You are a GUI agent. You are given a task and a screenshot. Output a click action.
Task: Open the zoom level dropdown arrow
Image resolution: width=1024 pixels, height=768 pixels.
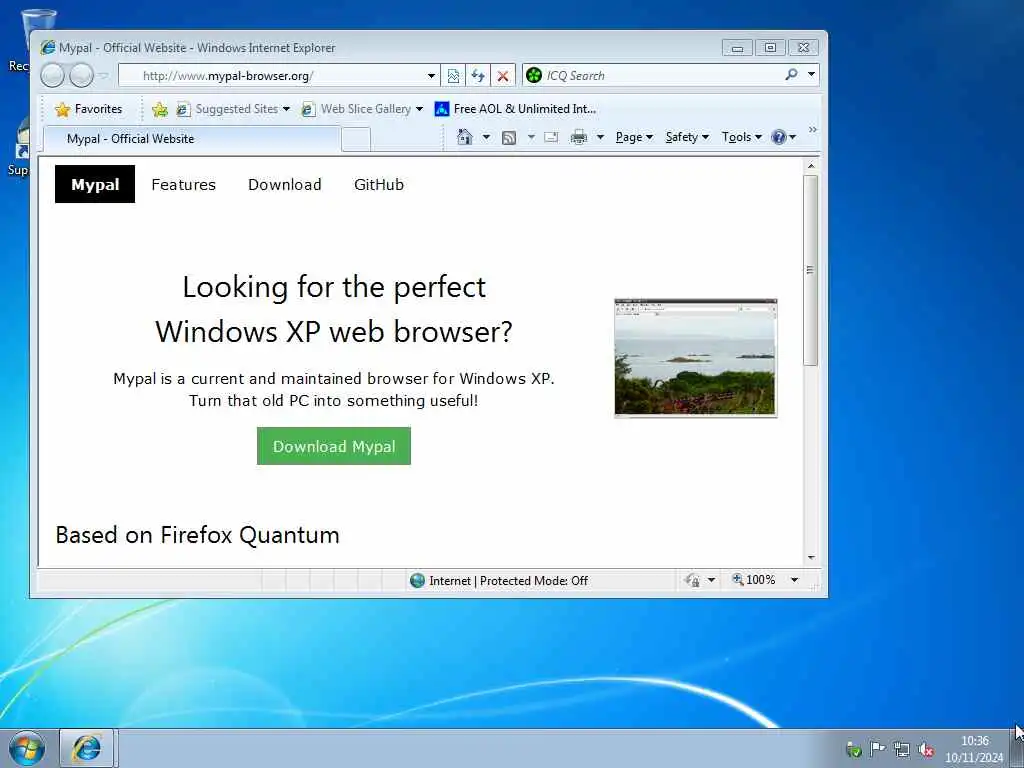pyautogui.click(x=794, y=580)
